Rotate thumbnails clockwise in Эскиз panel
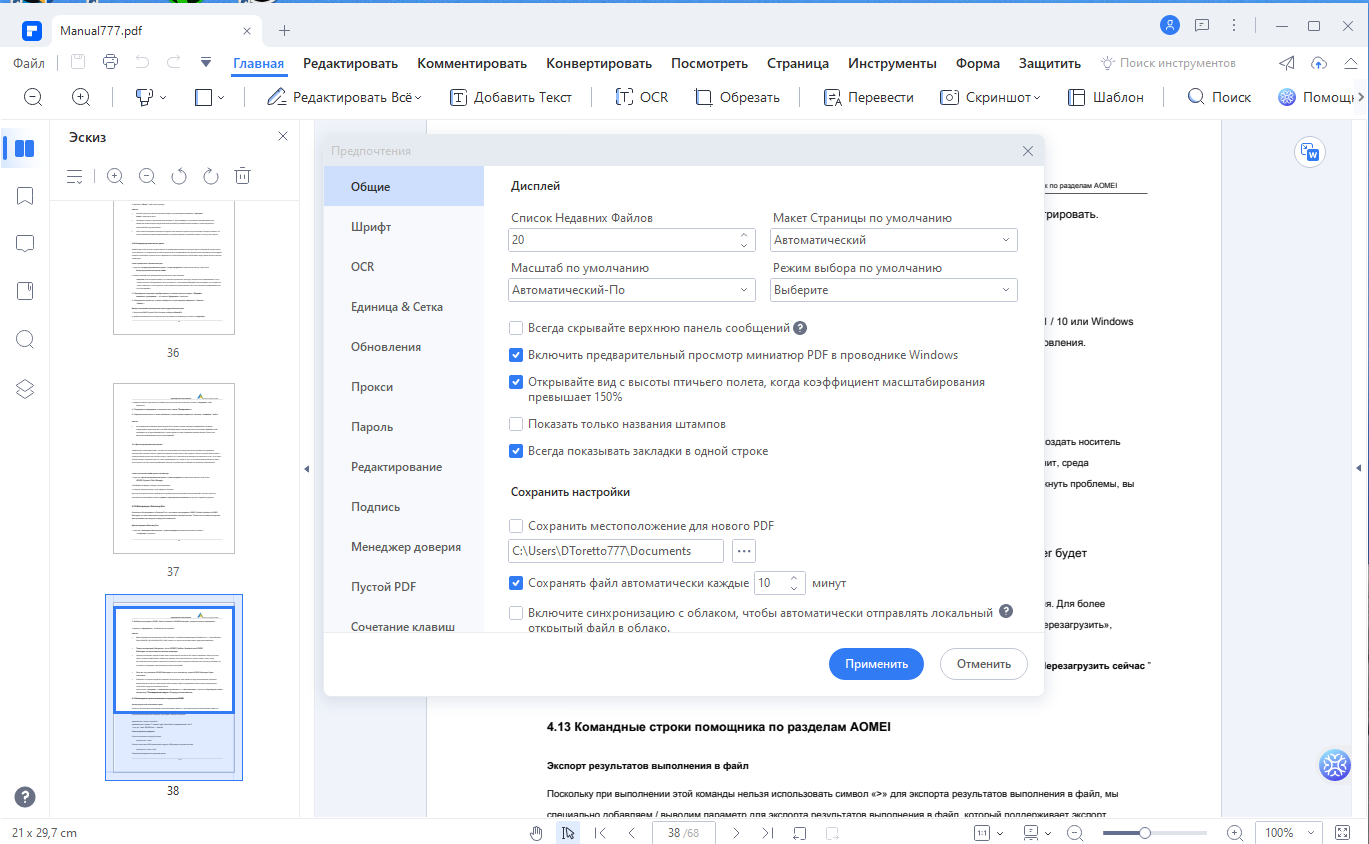This screenshot has height=844, width=1369. pos(211,176)
